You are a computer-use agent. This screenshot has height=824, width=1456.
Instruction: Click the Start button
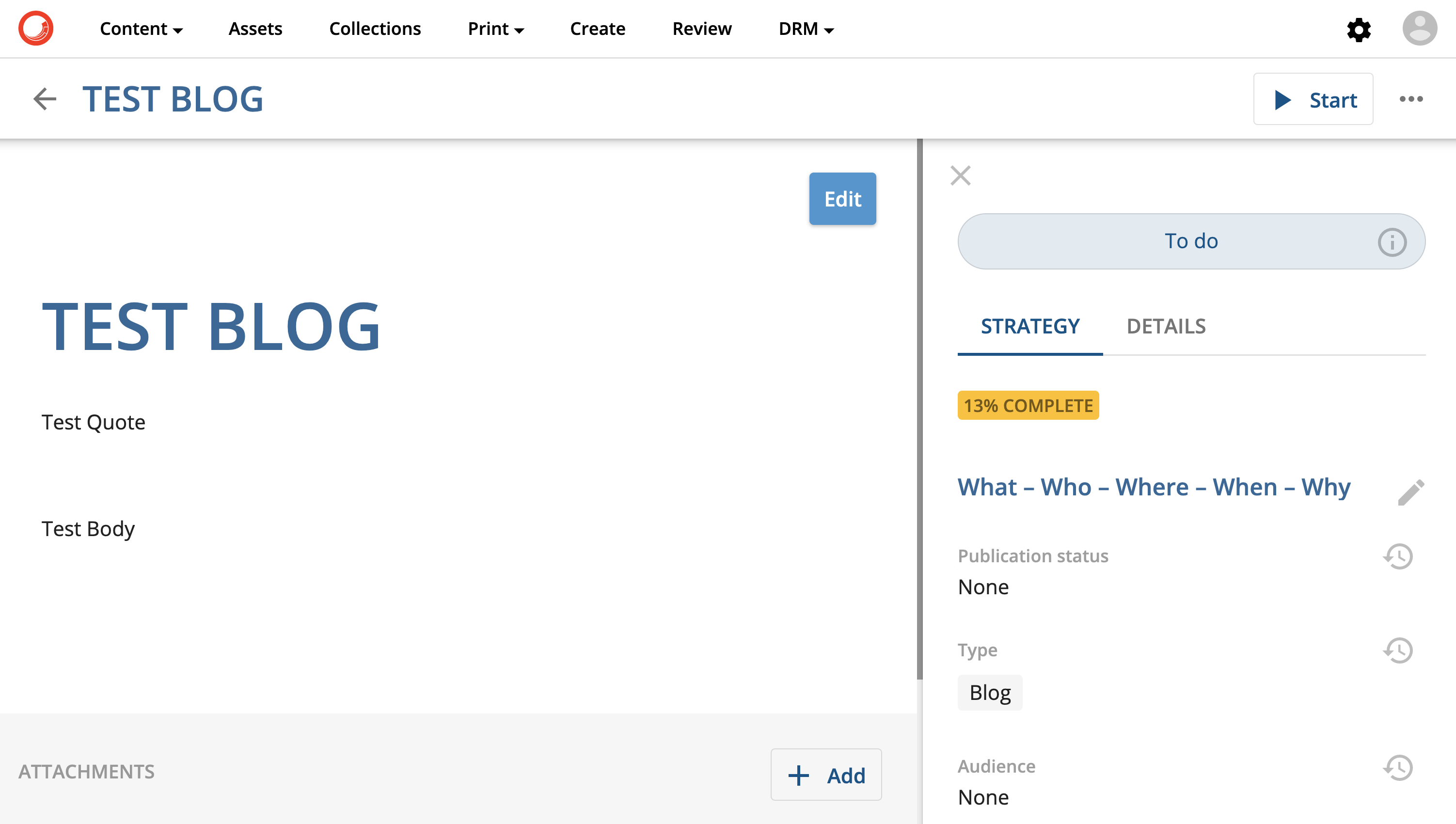click(1313, 99)
